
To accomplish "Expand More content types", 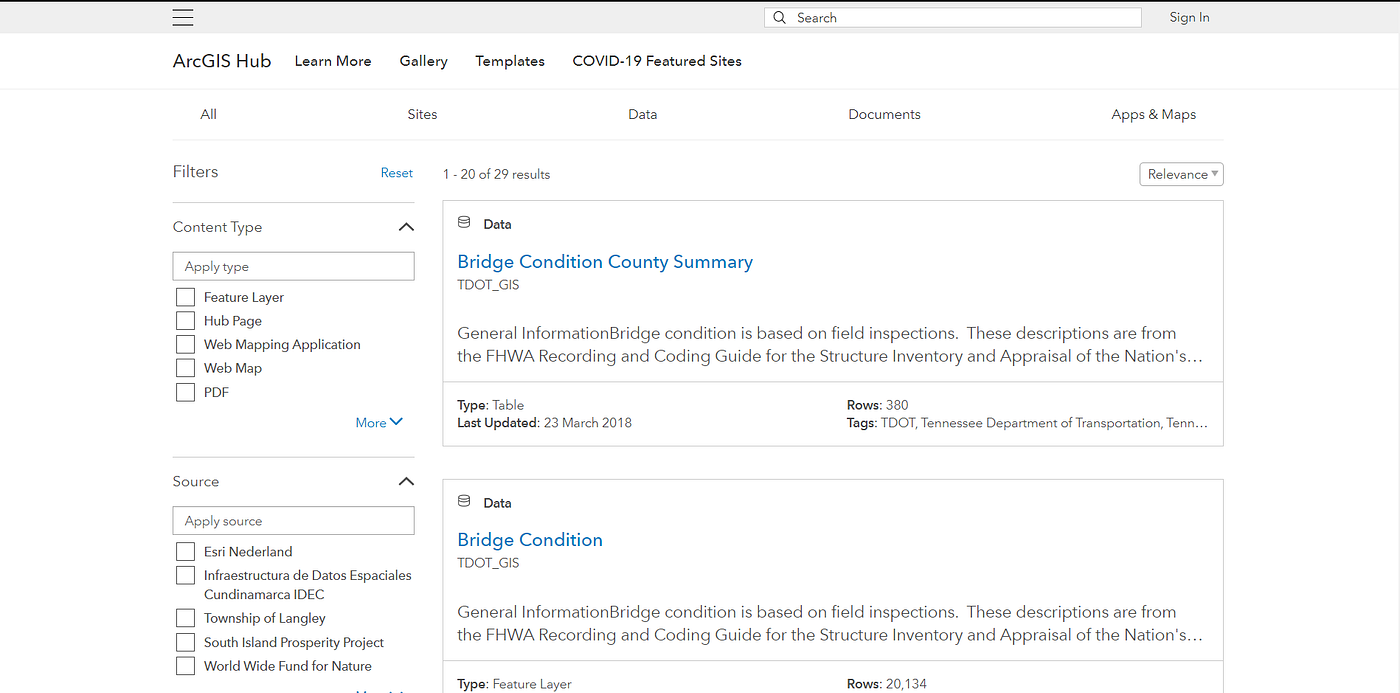I will click(379, 423).
